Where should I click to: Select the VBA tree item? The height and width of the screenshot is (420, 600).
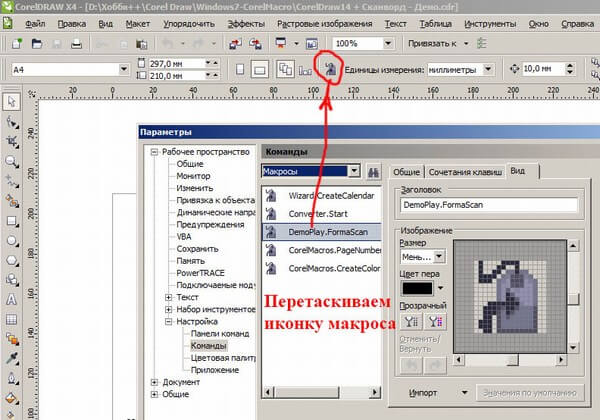(x=184, y=237)
